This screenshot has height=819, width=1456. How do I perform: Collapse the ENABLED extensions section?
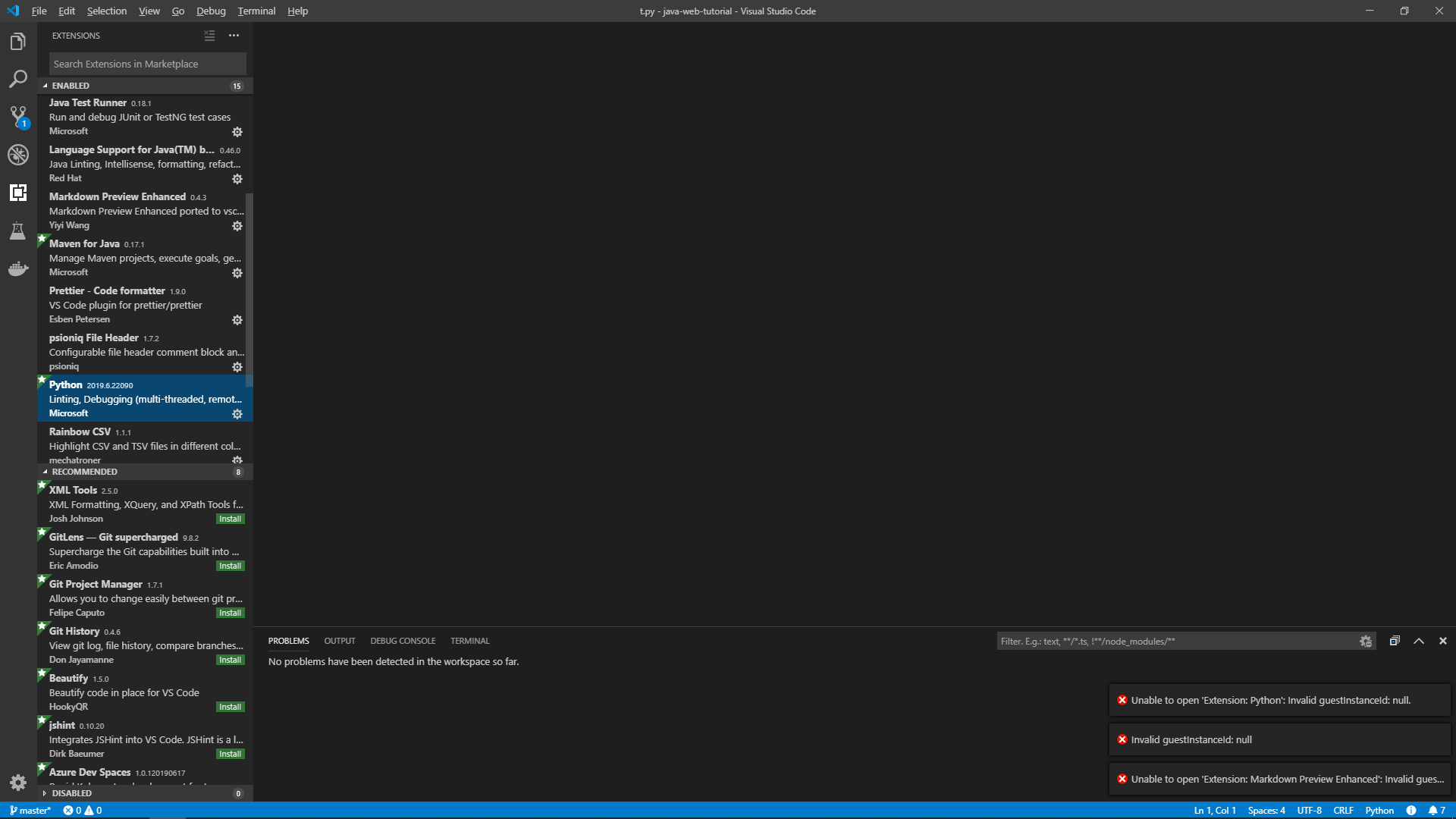point(72,86)
